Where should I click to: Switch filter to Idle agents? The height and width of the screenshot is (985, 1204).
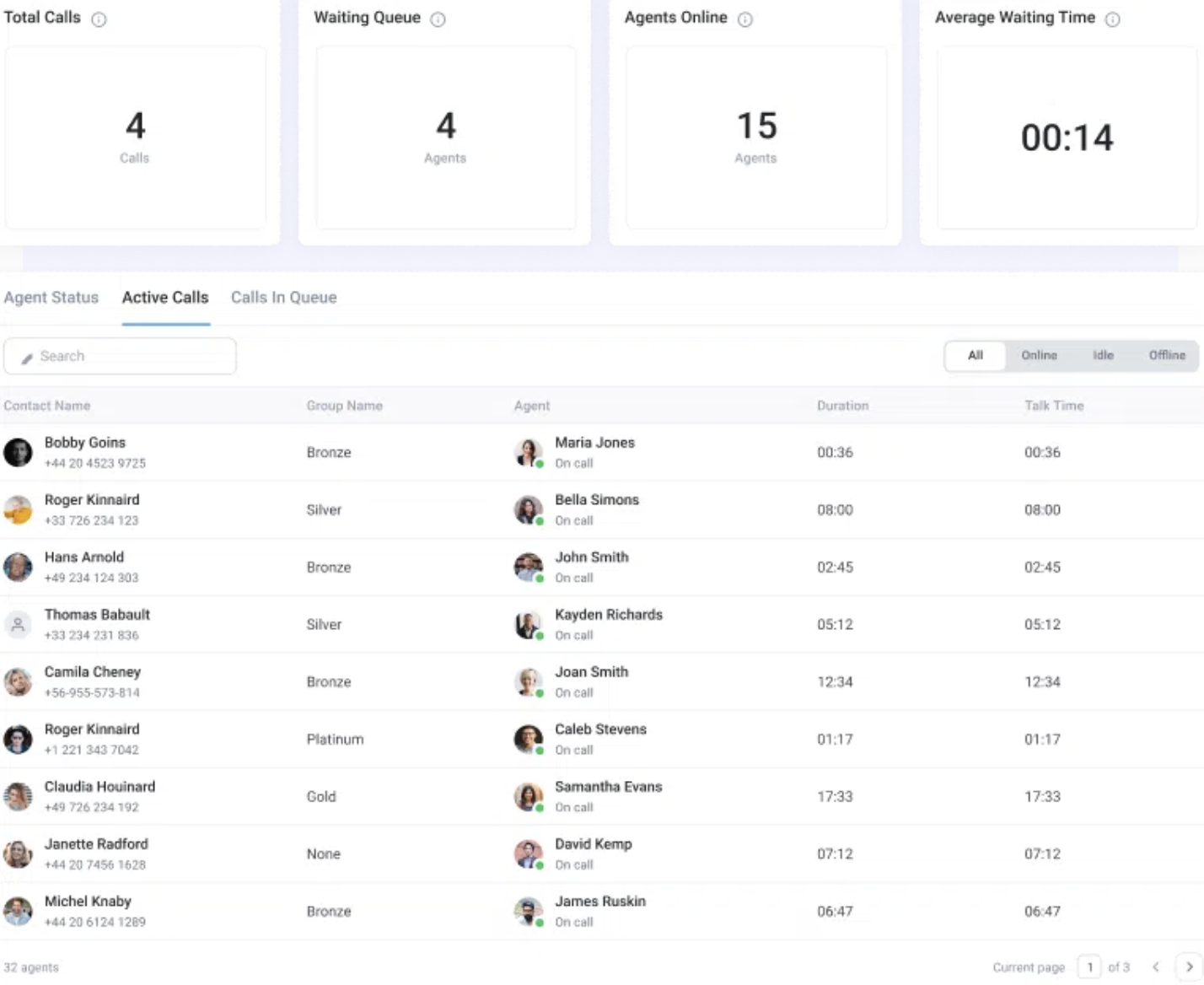(1103, 356)
